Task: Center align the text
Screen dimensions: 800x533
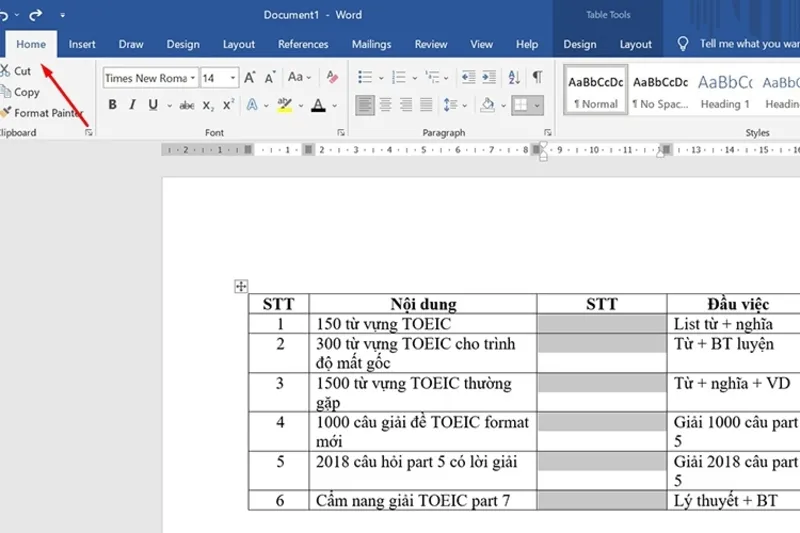Action: click(x=386, y=105)
